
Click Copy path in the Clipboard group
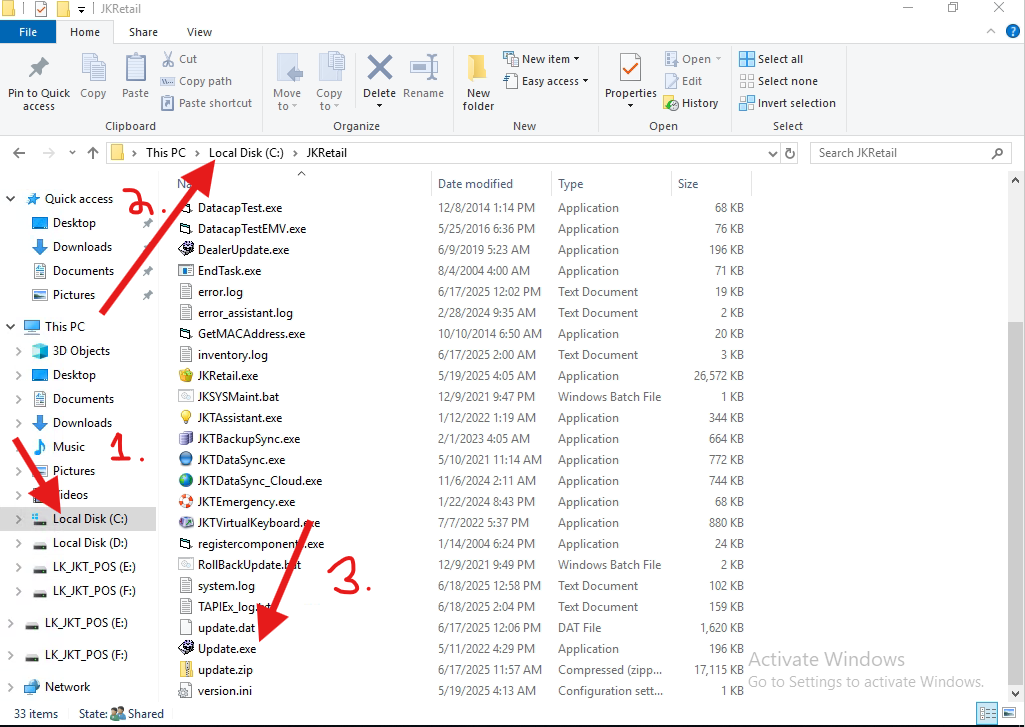tap(196, 81)
